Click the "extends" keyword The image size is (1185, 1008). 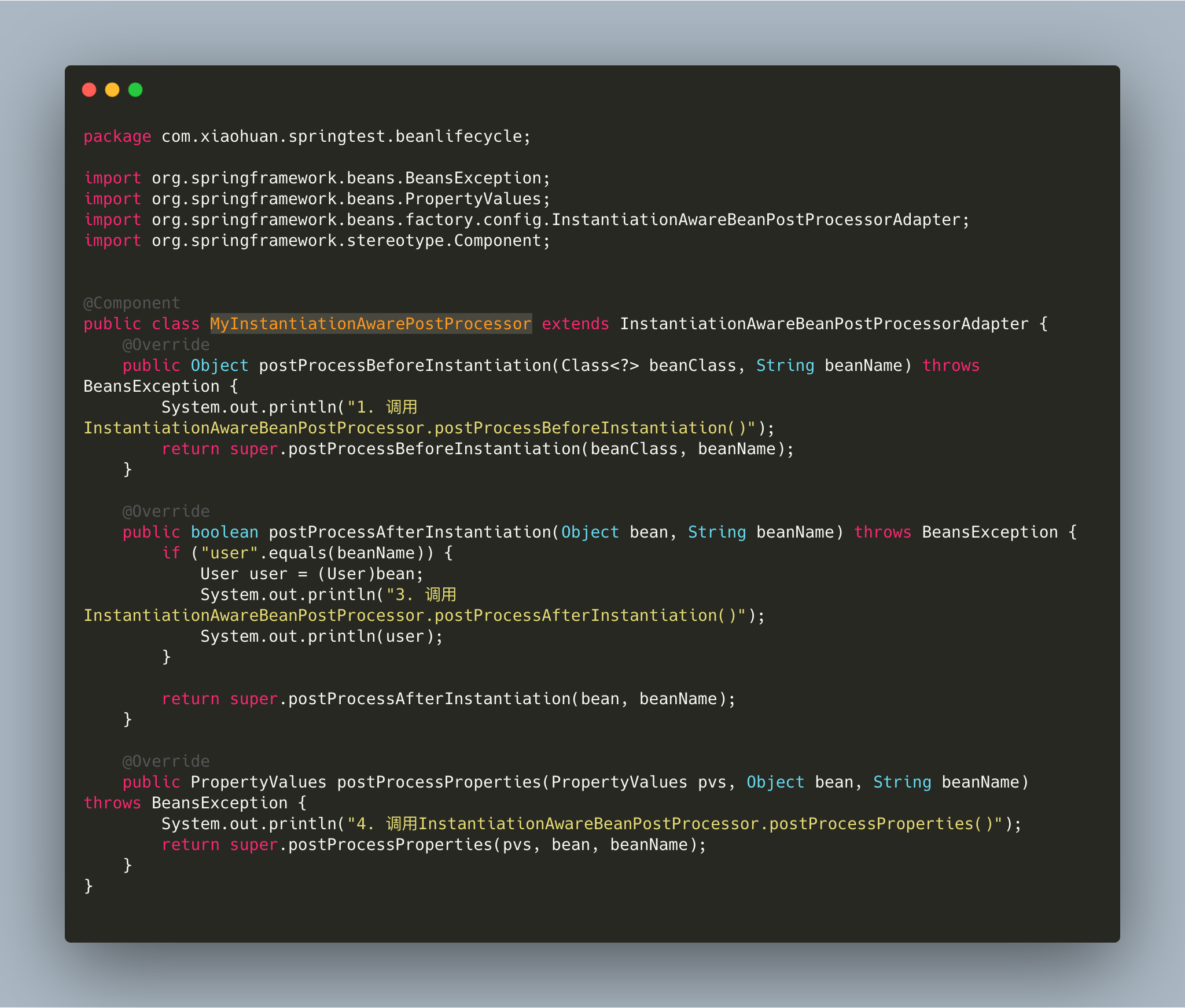click(x=576, y=324)
